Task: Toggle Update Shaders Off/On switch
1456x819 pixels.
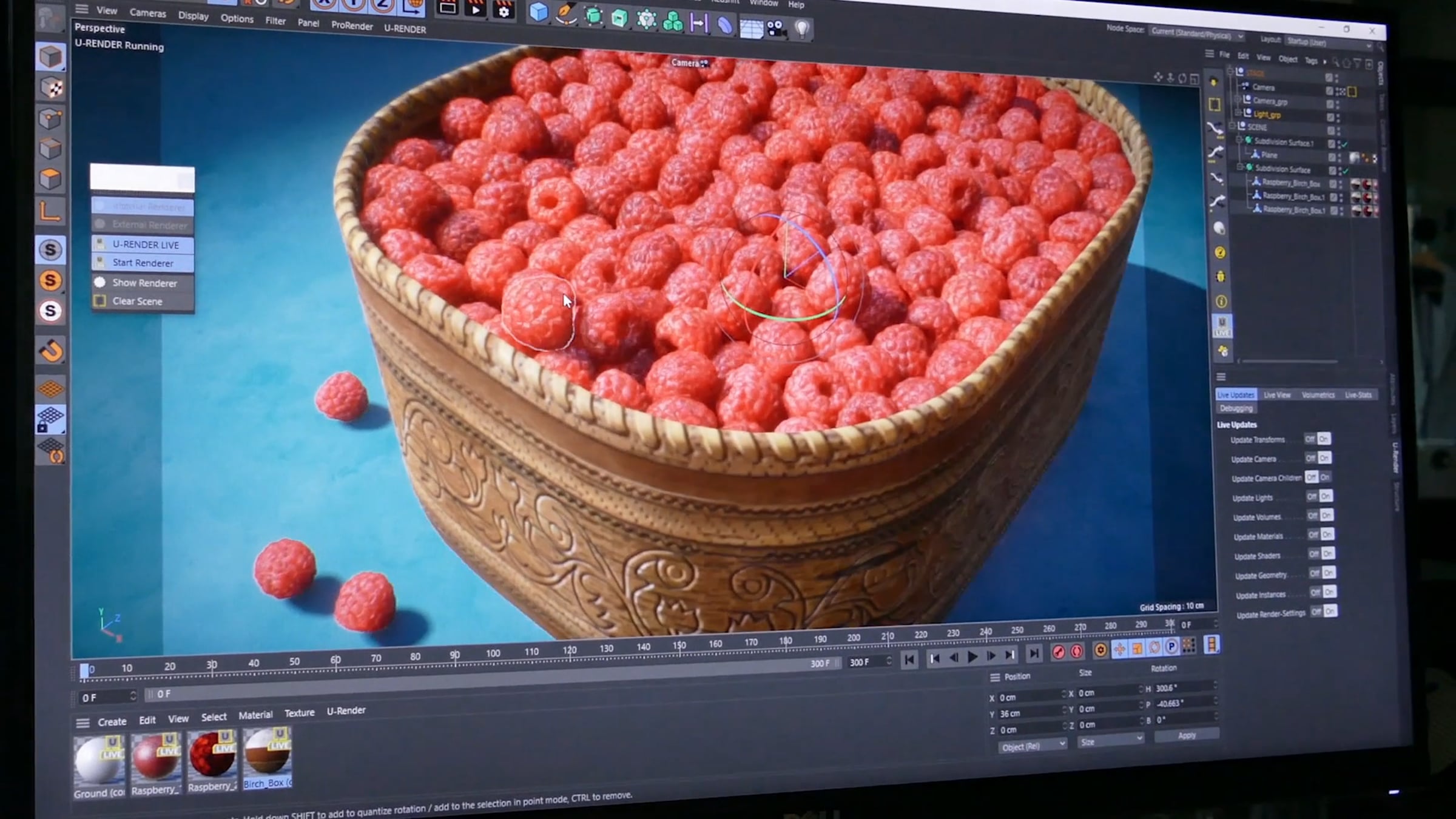Action: [1321, 554]
